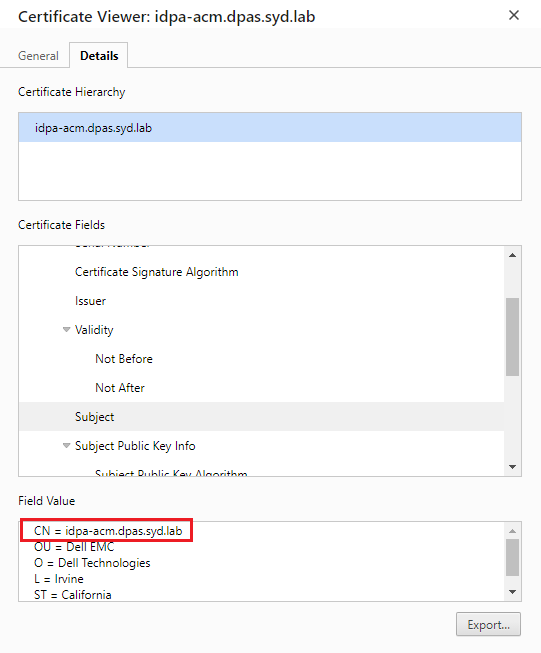
Task: Click ST = California value line
Action: (x=73, y=594)
